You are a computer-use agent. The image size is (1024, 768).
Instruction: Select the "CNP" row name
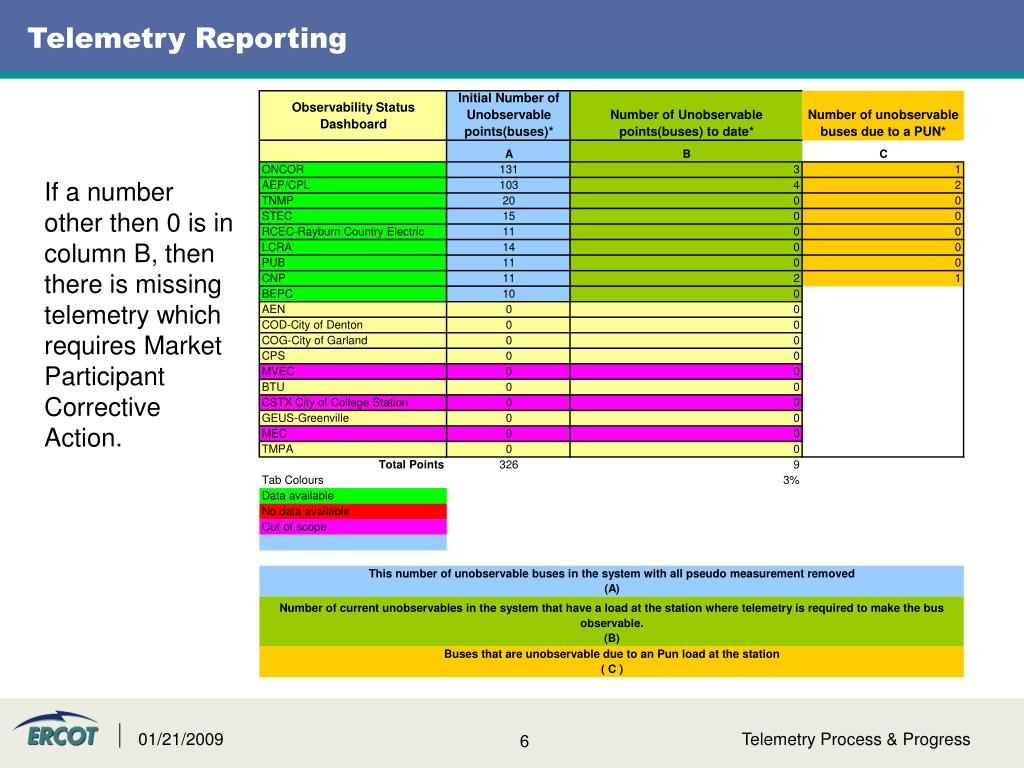353,278
